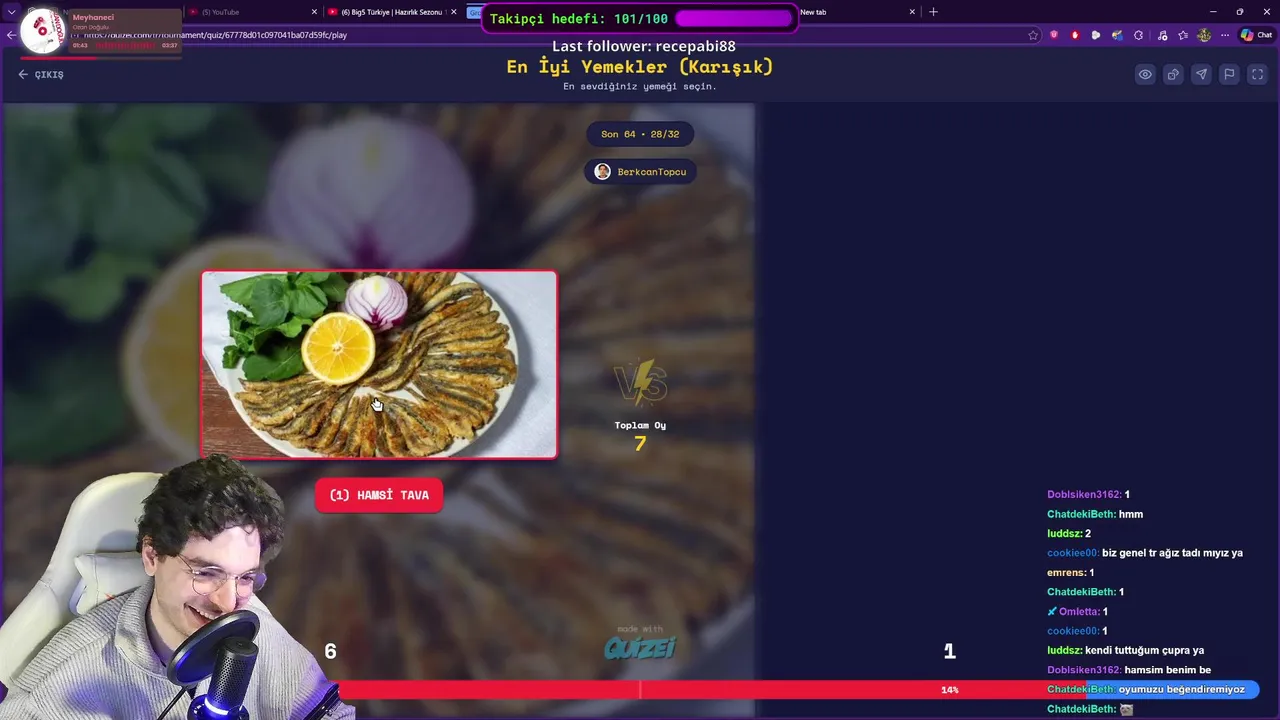The image size is (1280, 720).
Task: Open the pink shield U extension
Action: pyautogui.click(x=1054, y=35)
